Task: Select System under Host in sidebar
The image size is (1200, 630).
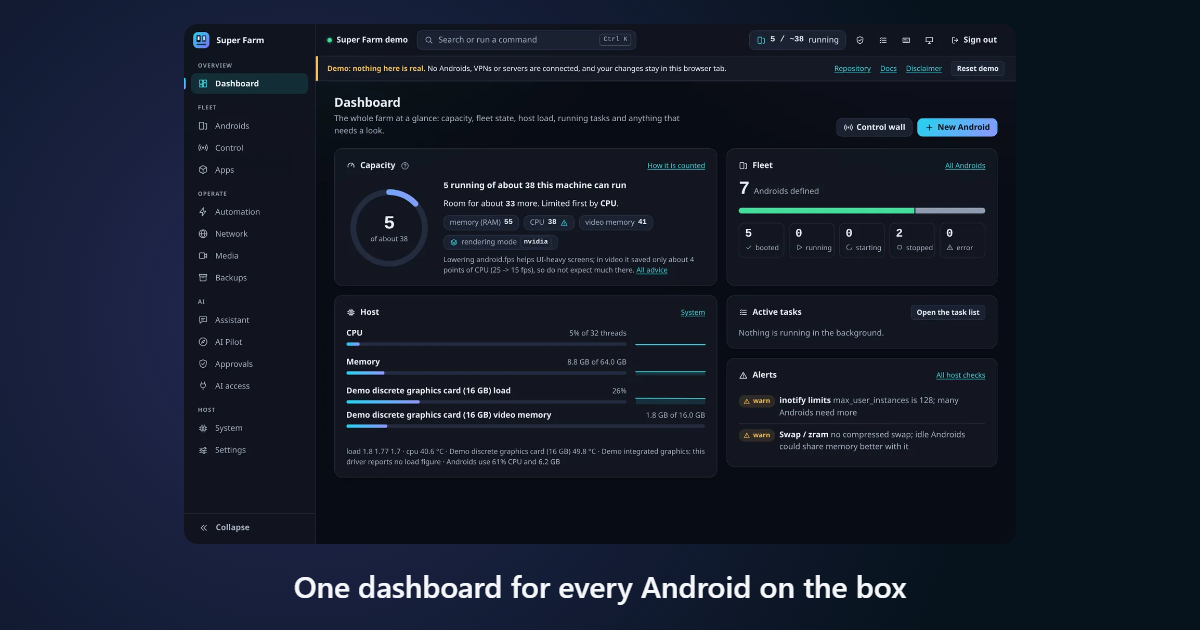Action: [x=249, y=428]
